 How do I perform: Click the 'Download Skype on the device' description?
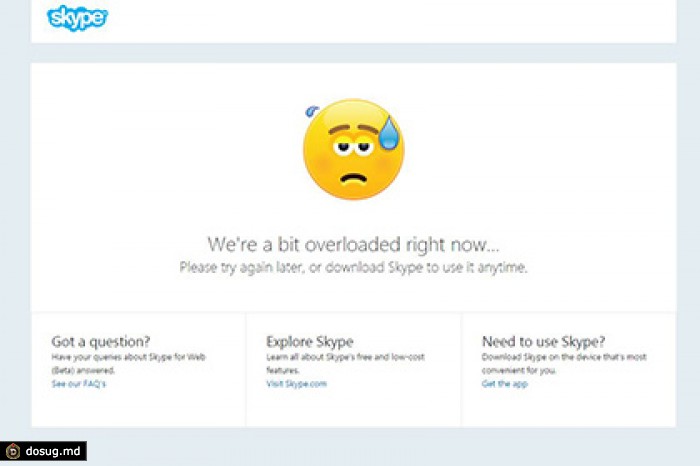point(564,363)
